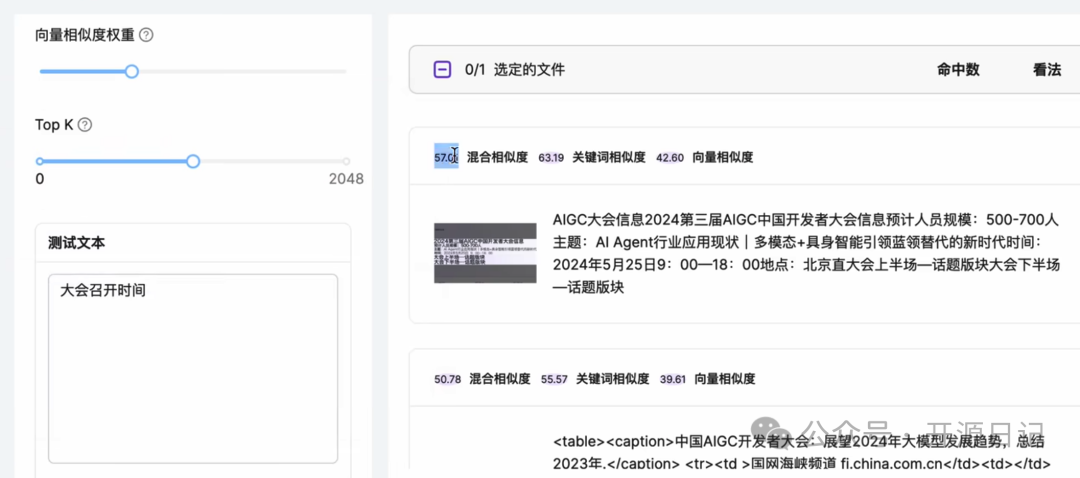
Task: Select the 50.78 混合相似度 score
Action: pyautogui.click(x=447, y=379)
